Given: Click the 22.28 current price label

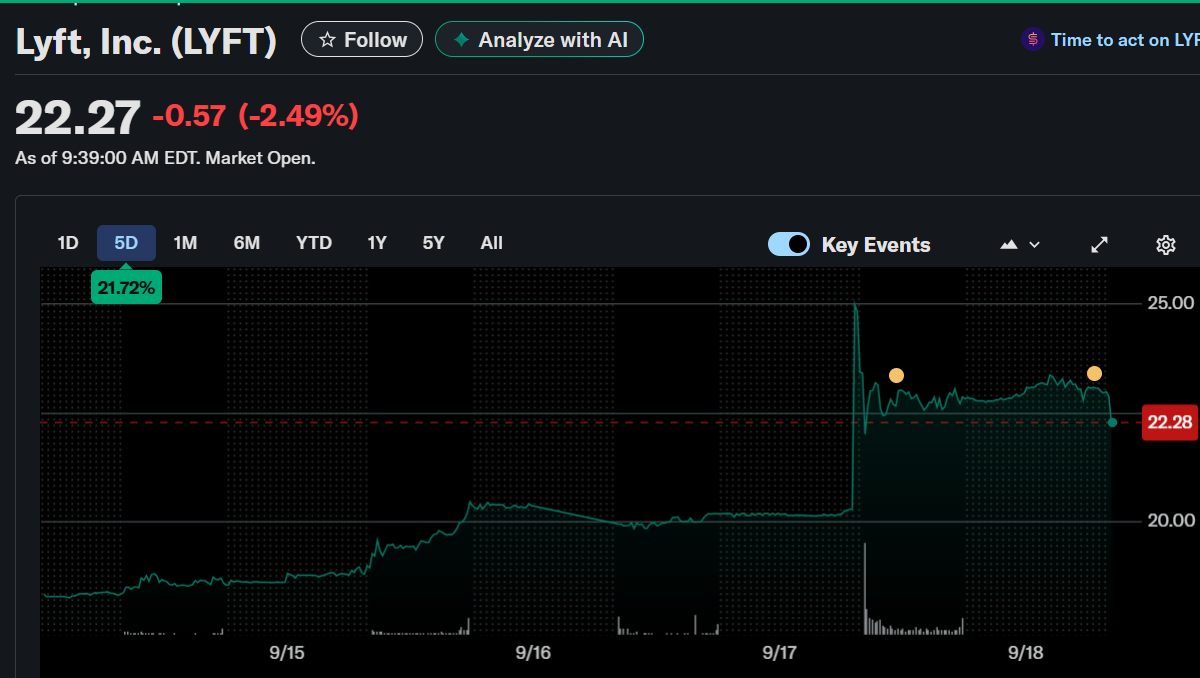Looking at the screenshot, I should click(1170, 422).
